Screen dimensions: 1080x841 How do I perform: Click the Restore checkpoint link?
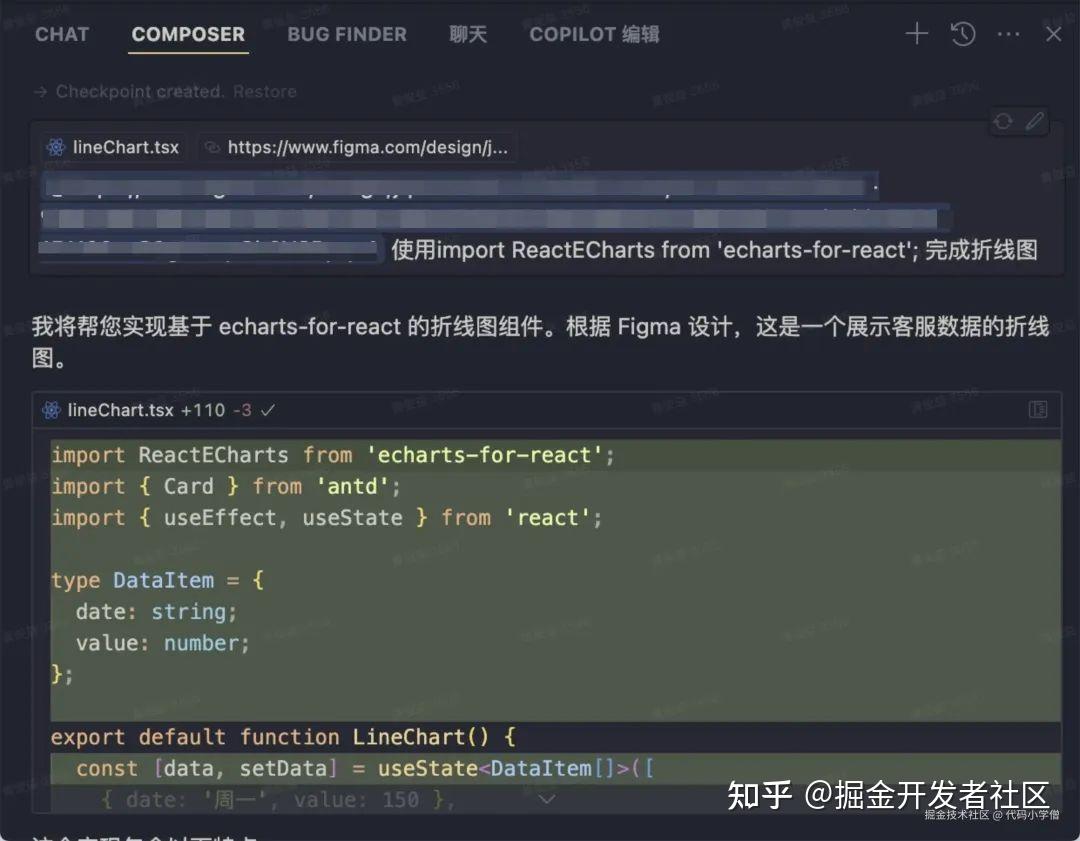264,92
